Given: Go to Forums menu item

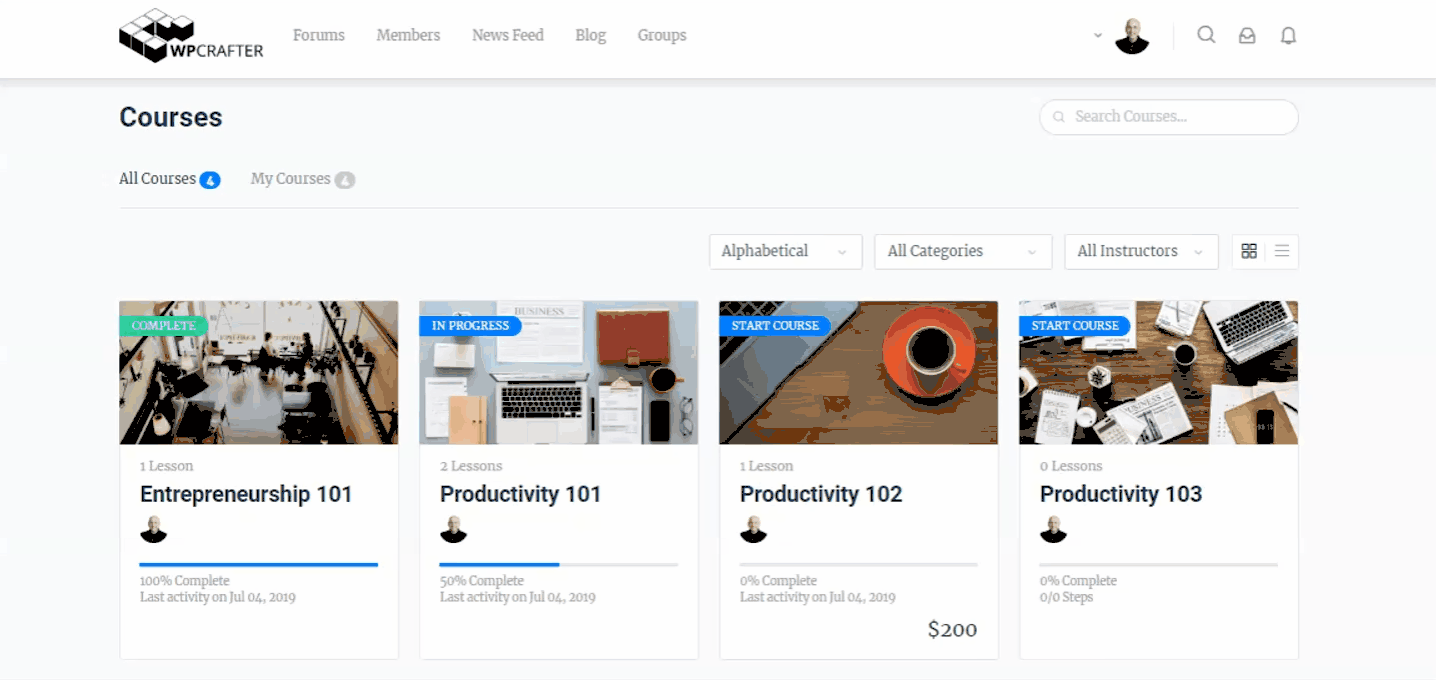Looking at the screenshot, I should click(319, 35).
